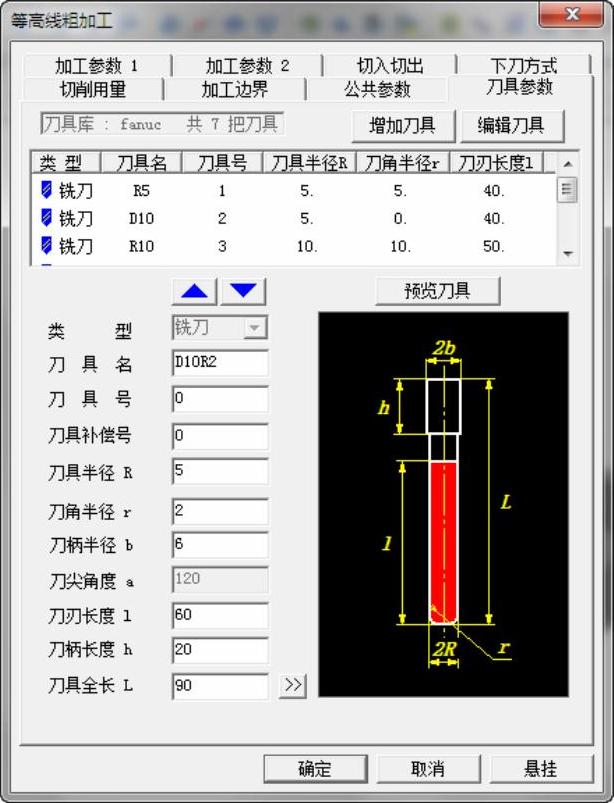Confirm with the 确定 button
Viewport: 614px width, 803px height.
[315, 768]
